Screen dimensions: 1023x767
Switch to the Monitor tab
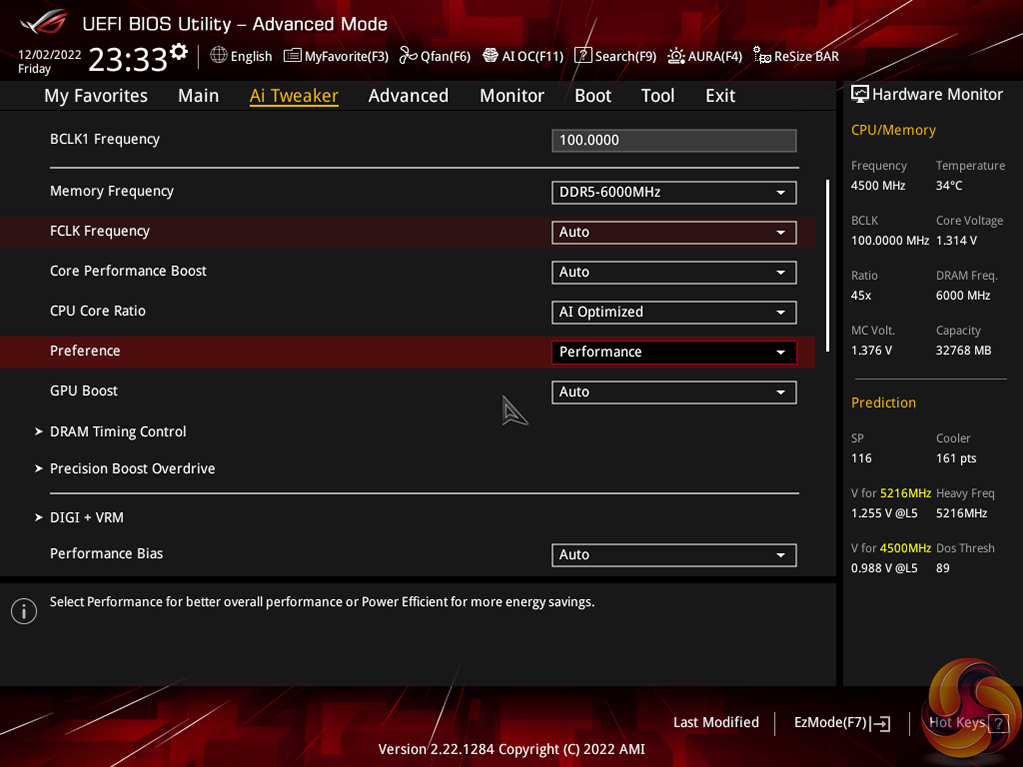coord(511,96)
